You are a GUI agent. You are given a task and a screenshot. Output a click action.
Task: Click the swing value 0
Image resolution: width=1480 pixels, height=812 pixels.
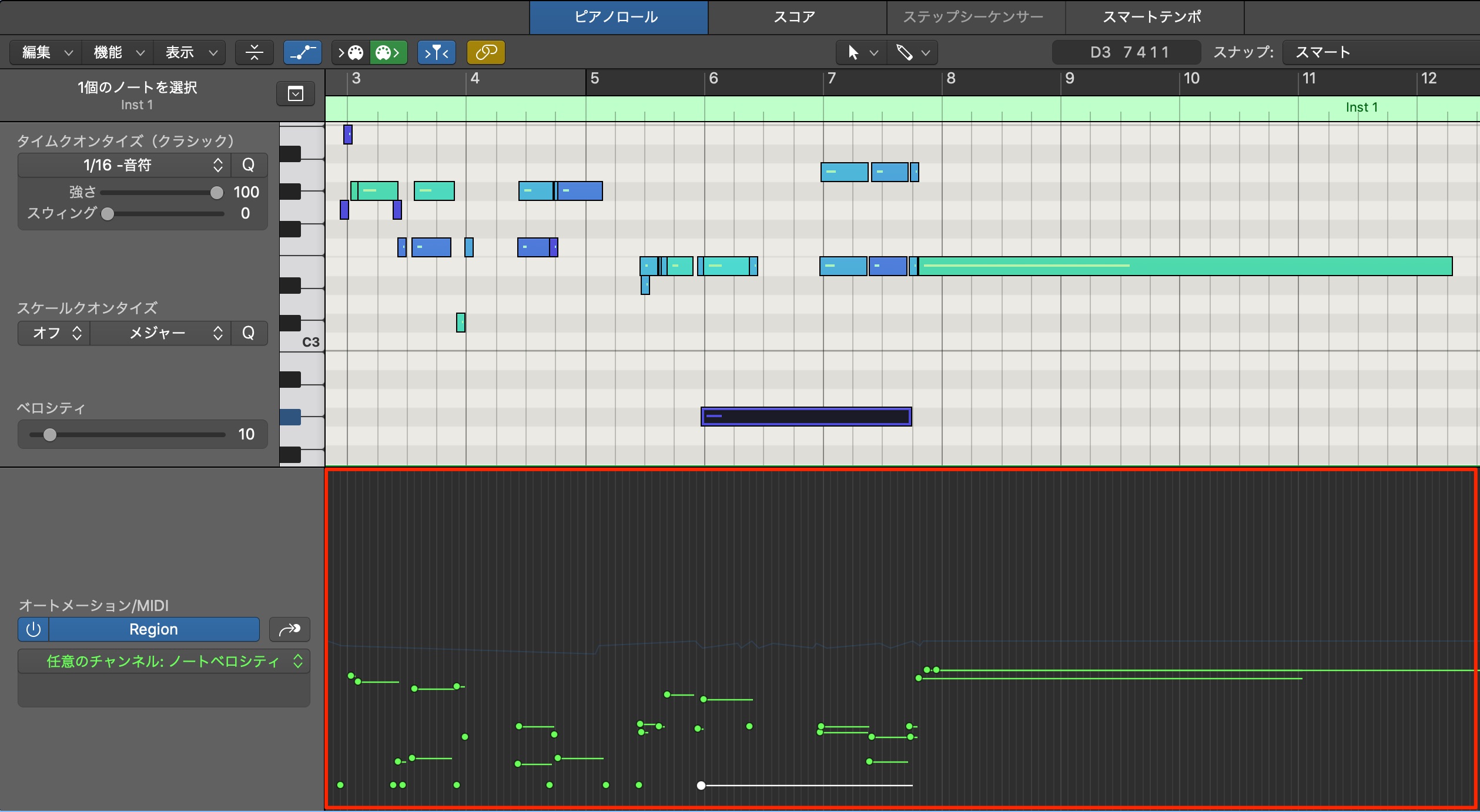pyautogui.click(x=245, y=213)
